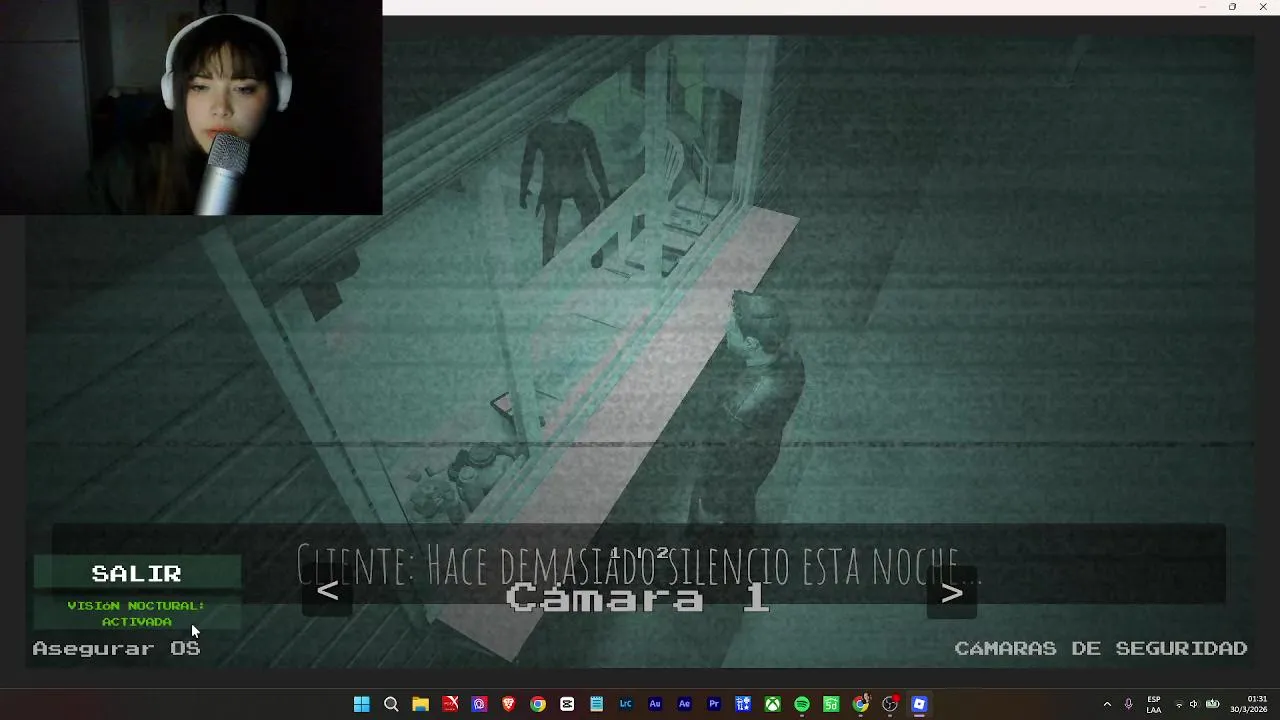The width and height of the screenshot is (1280, 720).
Task: Click the battery status tray icon
Action: click(1213, 704)
